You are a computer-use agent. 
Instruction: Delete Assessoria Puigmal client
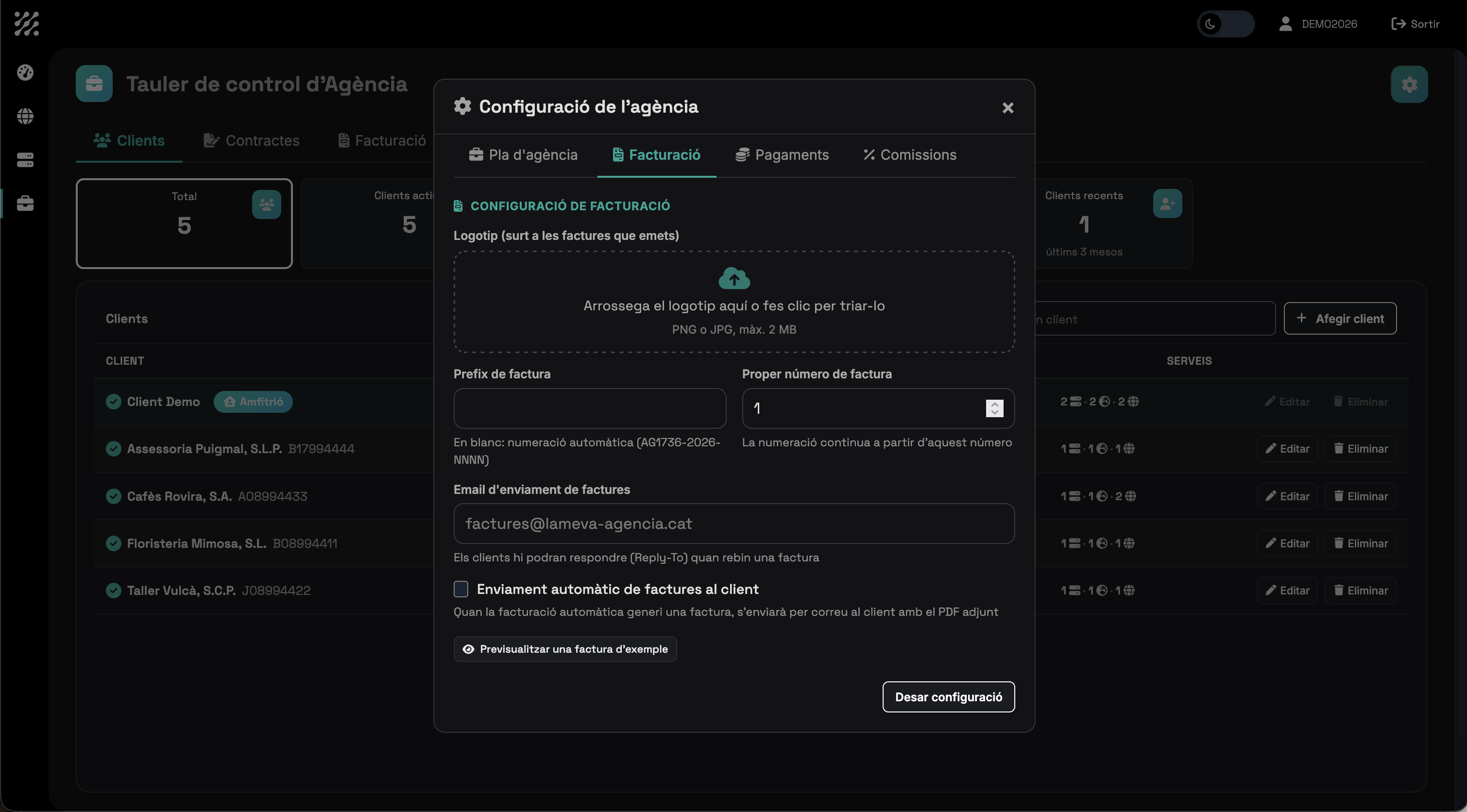[1361, 449]
